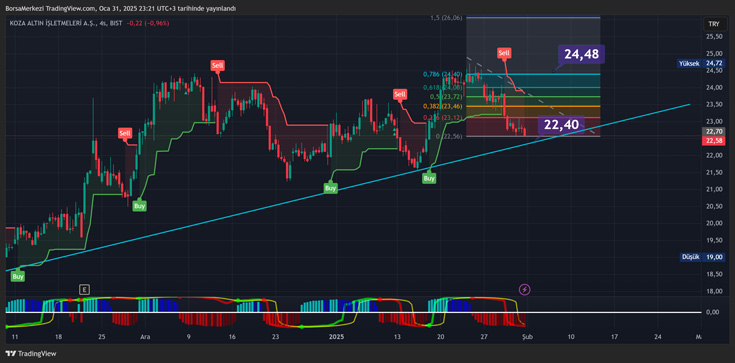Viewport: 735px width, 363px height.
Task: Click the 0,00 oscillator axis label
Action: click(713, 312)
